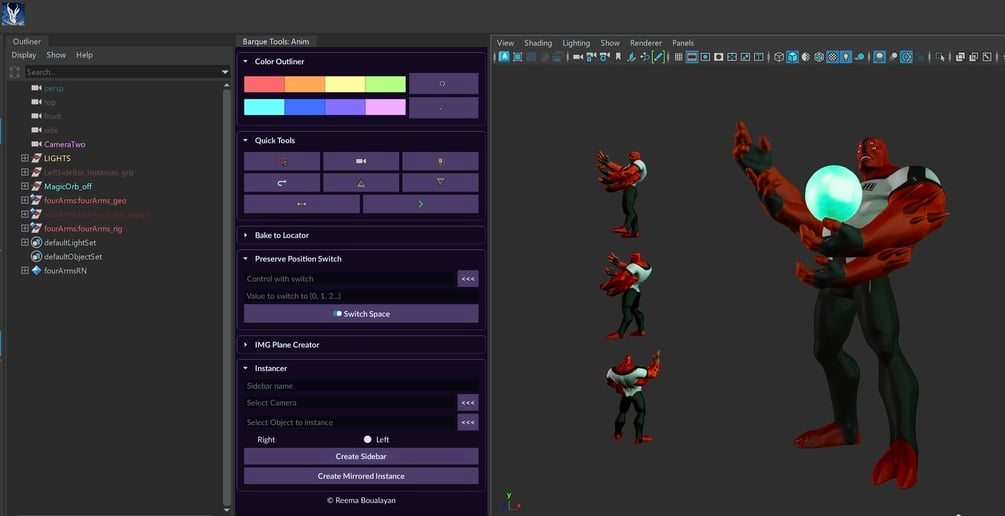The width and height of the screenshot is (1005, 516).
Task: Toggle the viewport Grid icon
Action: pos(679,56)
